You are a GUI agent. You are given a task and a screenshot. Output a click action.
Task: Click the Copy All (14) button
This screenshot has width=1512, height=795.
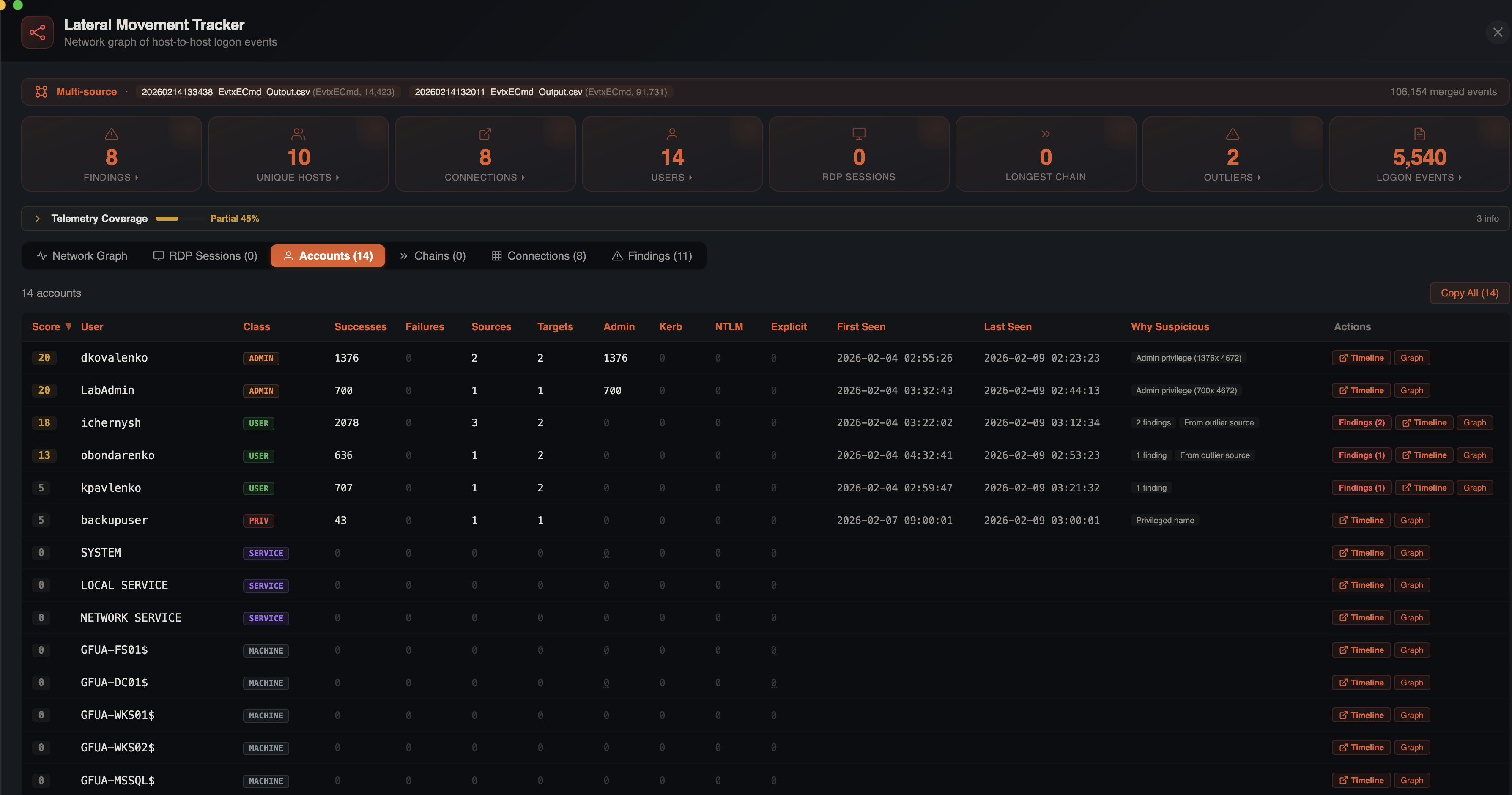(x=1469, y=293)
